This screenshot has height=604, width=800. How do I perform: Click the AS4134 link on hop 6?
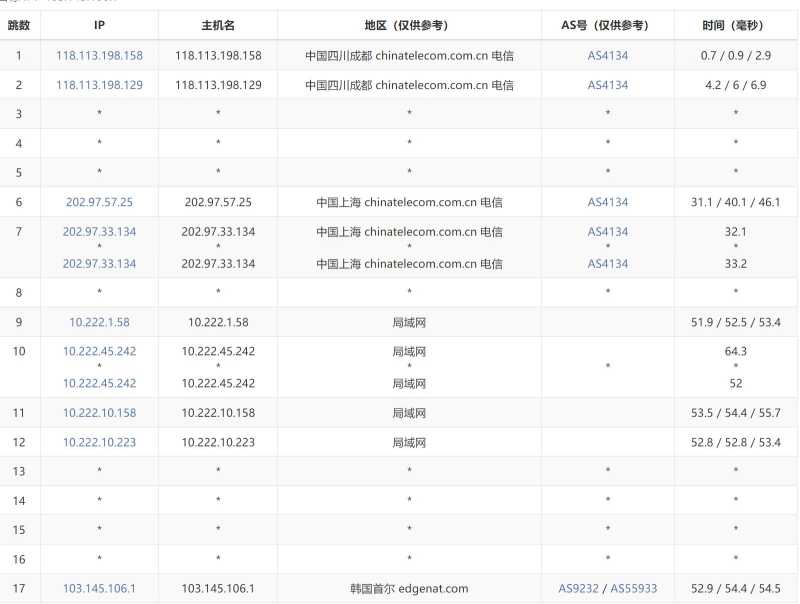pos(608,202)
